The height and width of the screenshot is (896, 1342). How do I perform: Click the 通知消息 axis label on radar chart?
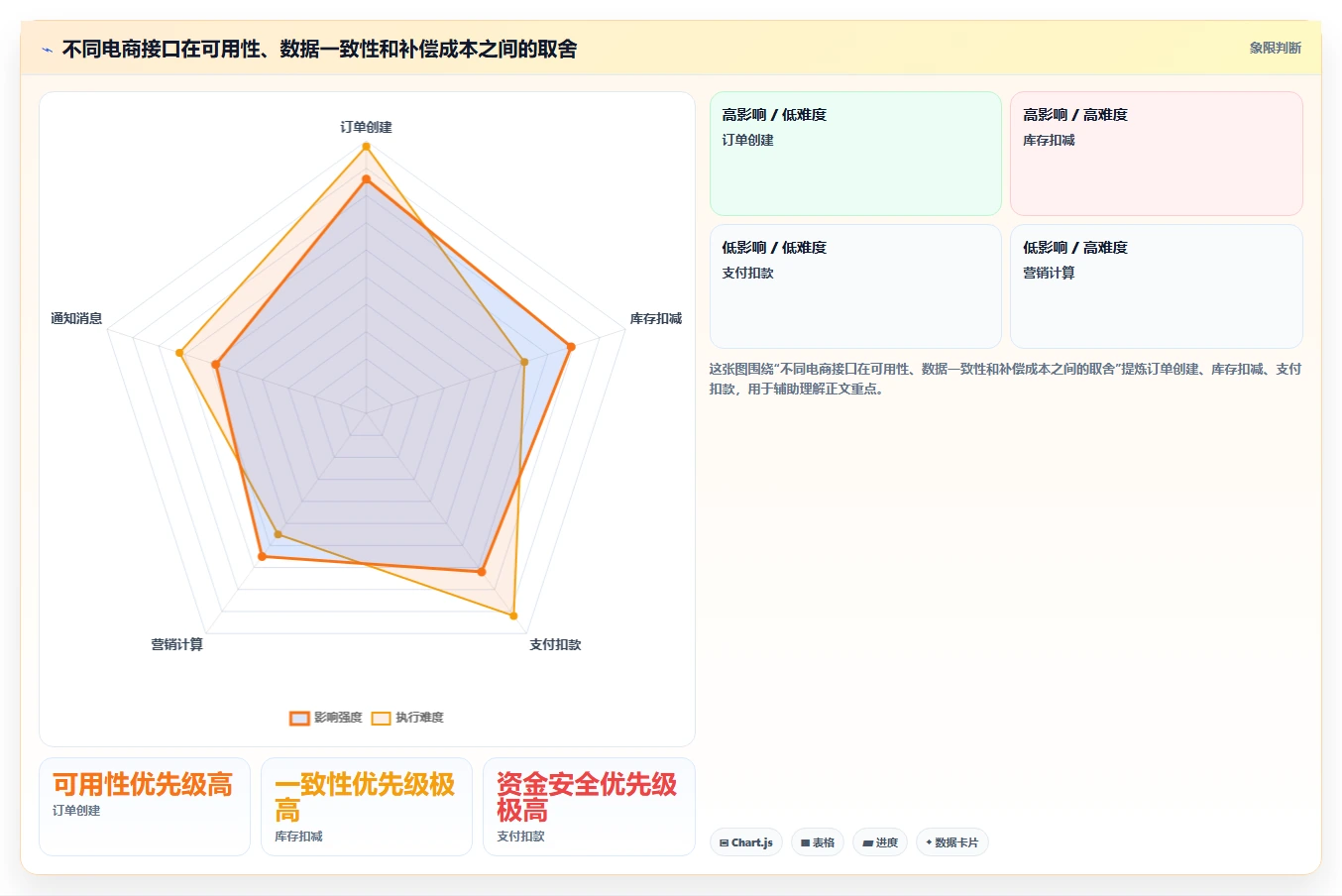click(76, 318)
